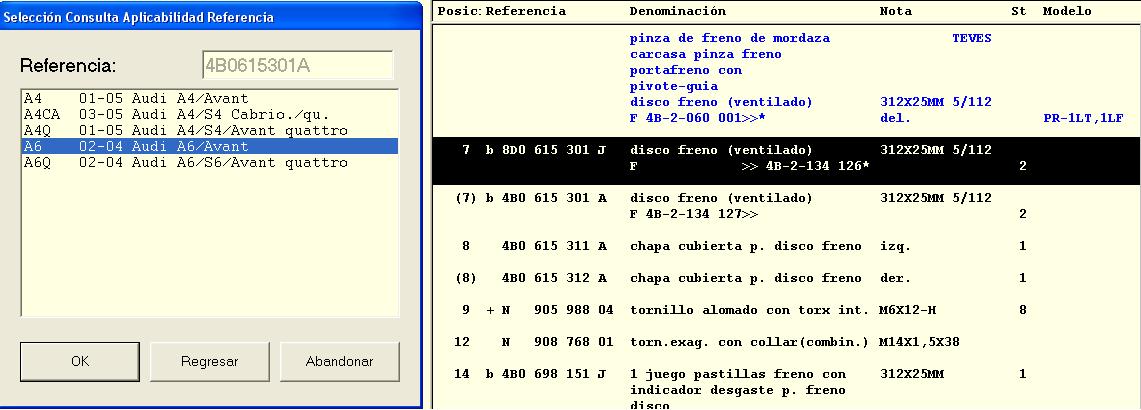Click 'F 4B-2-060 001>>*' chassis text
Image resolution: width=1141 pixels, height=410 pixels.
pyautogui.click(x=698, y=118)
